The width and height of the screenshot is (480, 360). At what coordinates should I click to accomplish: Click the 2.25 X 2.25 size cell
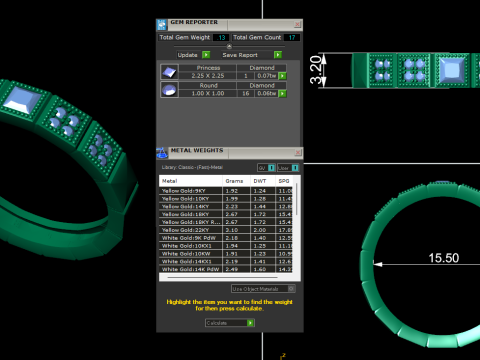click(x=208, y=76)
